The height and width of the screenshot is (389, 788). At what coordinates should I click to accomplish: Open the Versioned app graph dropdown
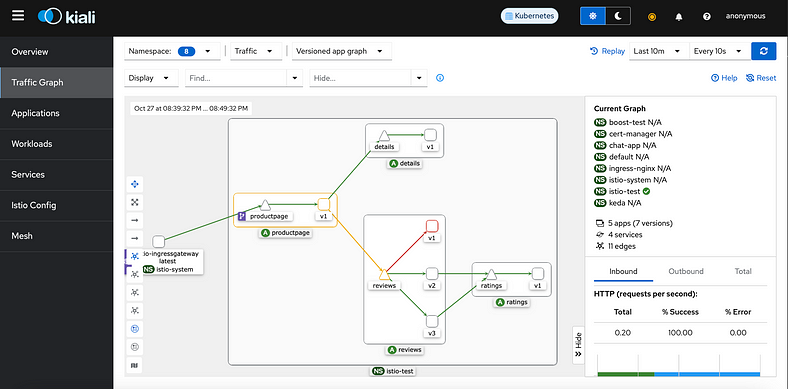tap(341, 51)
